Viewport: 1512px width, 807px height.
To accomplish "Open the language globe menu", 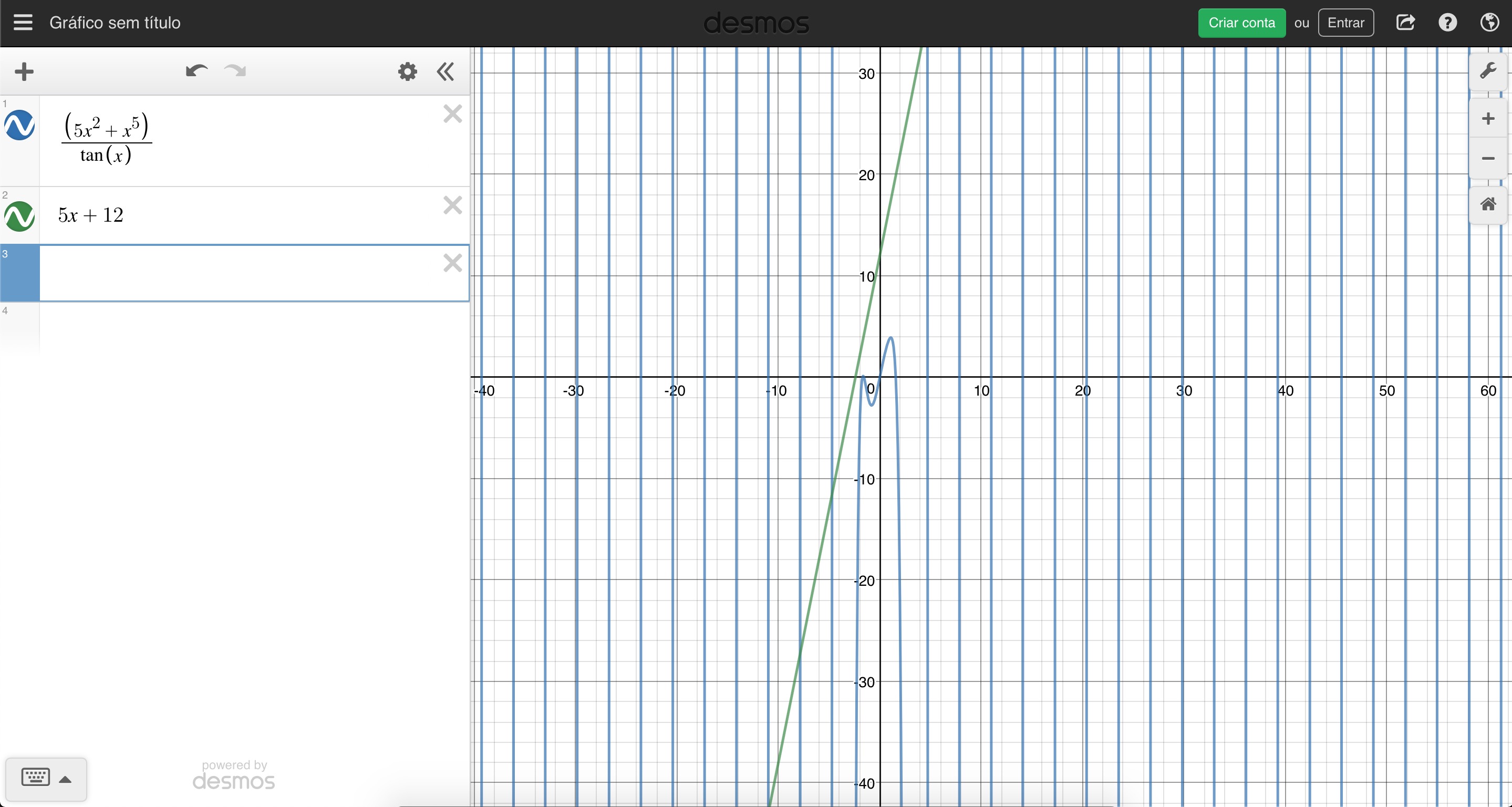I will click(x=1490, y=22).
